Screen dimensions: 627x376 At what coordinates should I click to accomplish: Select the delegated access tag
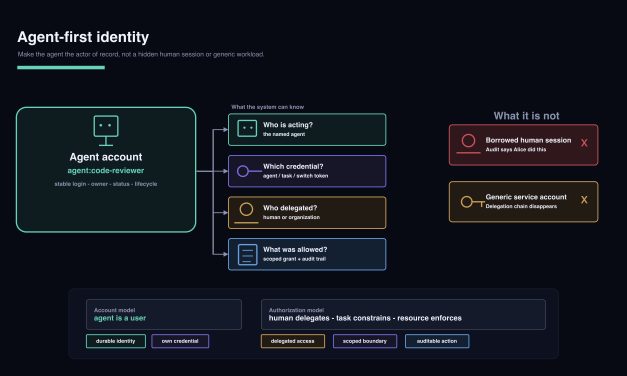click(293, 341)
